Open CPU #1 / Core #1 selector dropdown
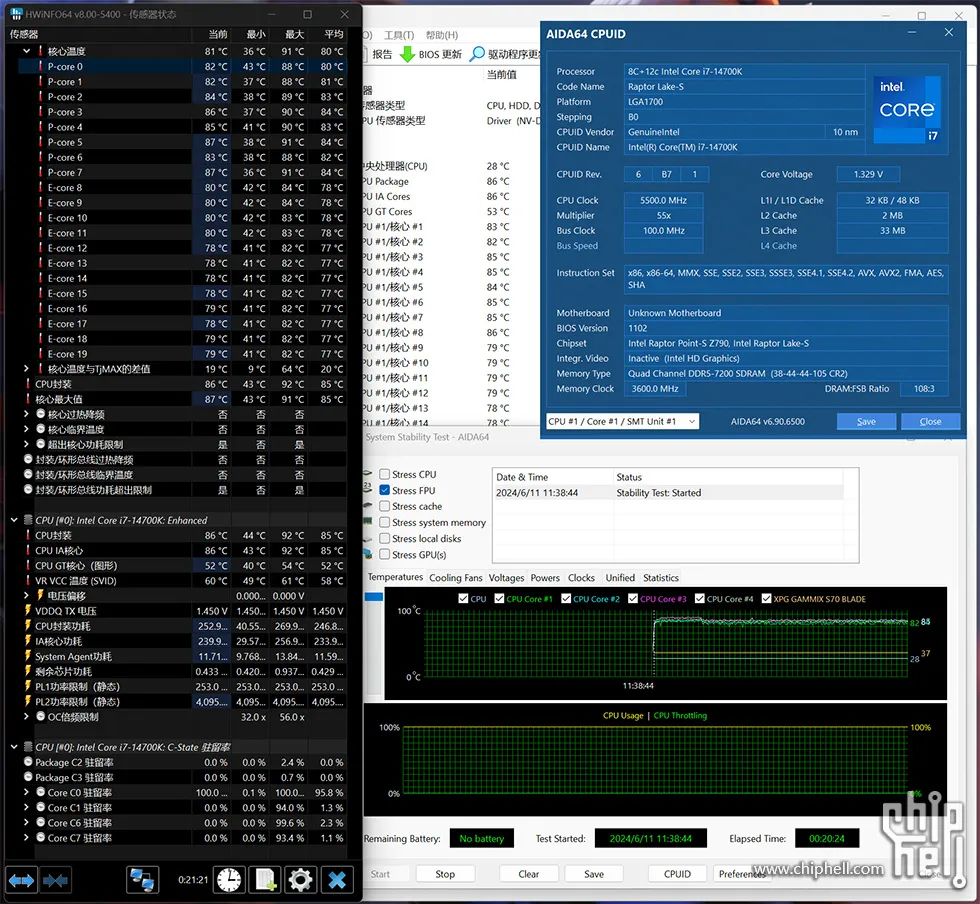Image resolution: width=980 pixels, height=904 pixels. click(622, 421)
